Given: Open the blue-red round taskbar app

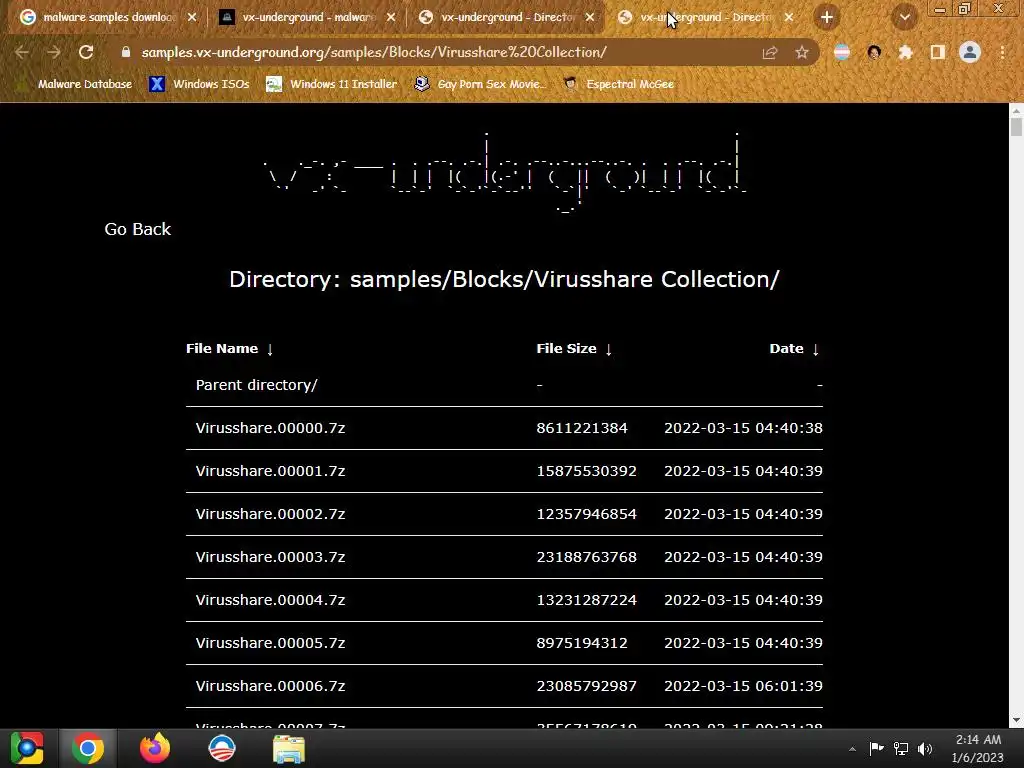Looking at the screenshot, I should [x=221, y=748].
